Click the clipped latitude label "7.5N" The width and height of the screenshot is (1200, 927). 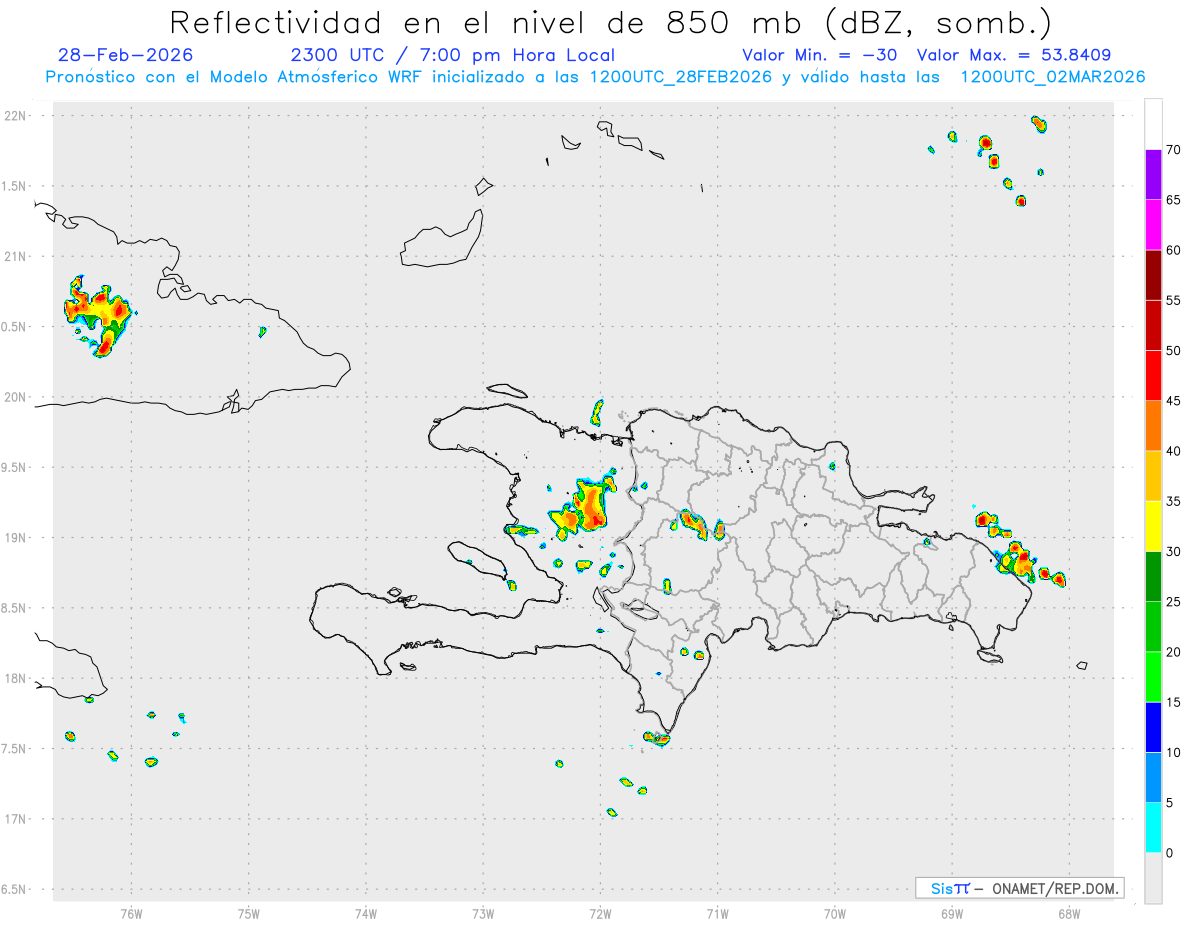tap(14, 749)
